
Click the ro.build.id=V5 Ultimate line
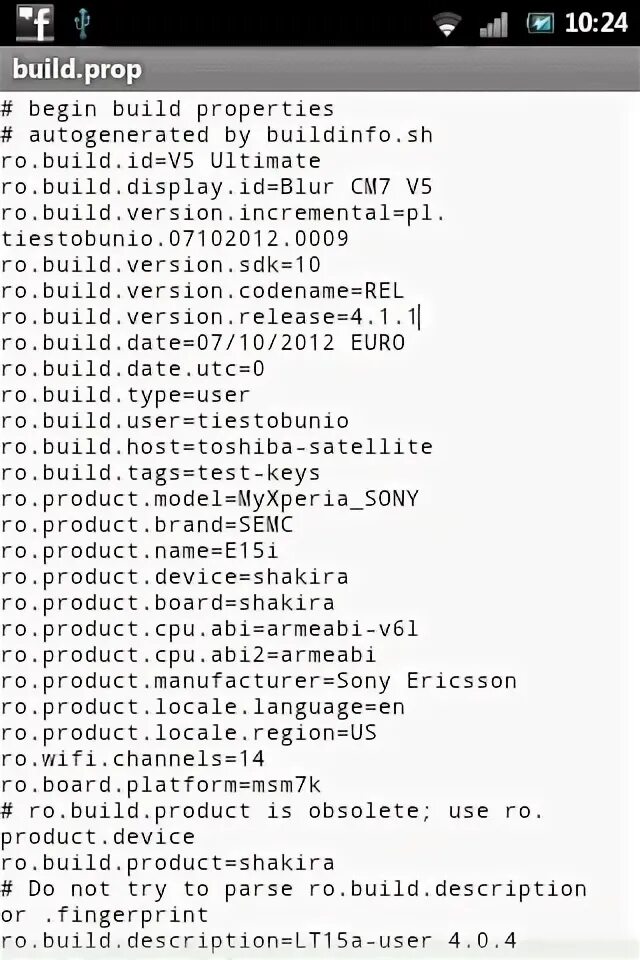pyautogui.click(x=161, y=161)
